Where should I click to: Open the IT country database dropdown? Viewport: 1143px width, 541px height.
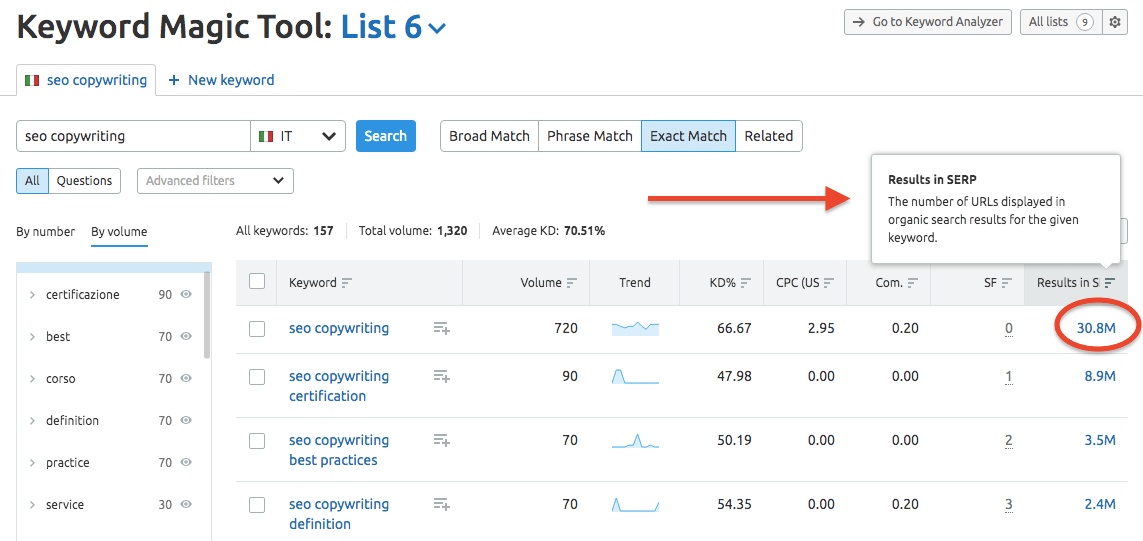pos(297,136)
